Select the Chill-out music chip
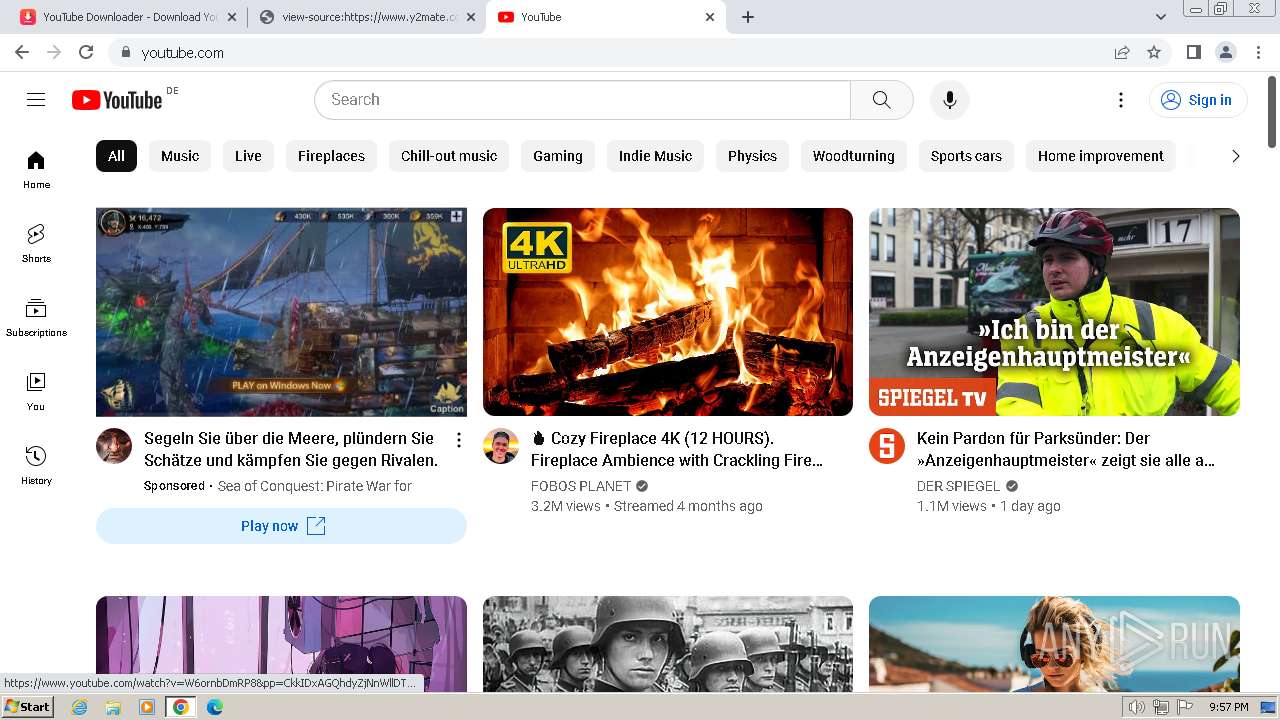Image resolution: width=1280 pixels, height=720 pixels. point(449,156)
